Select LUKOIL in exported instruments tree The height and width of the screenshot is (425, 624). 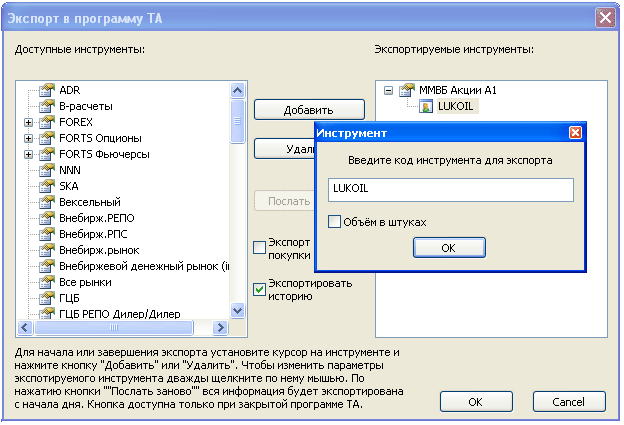pos(456,106)
